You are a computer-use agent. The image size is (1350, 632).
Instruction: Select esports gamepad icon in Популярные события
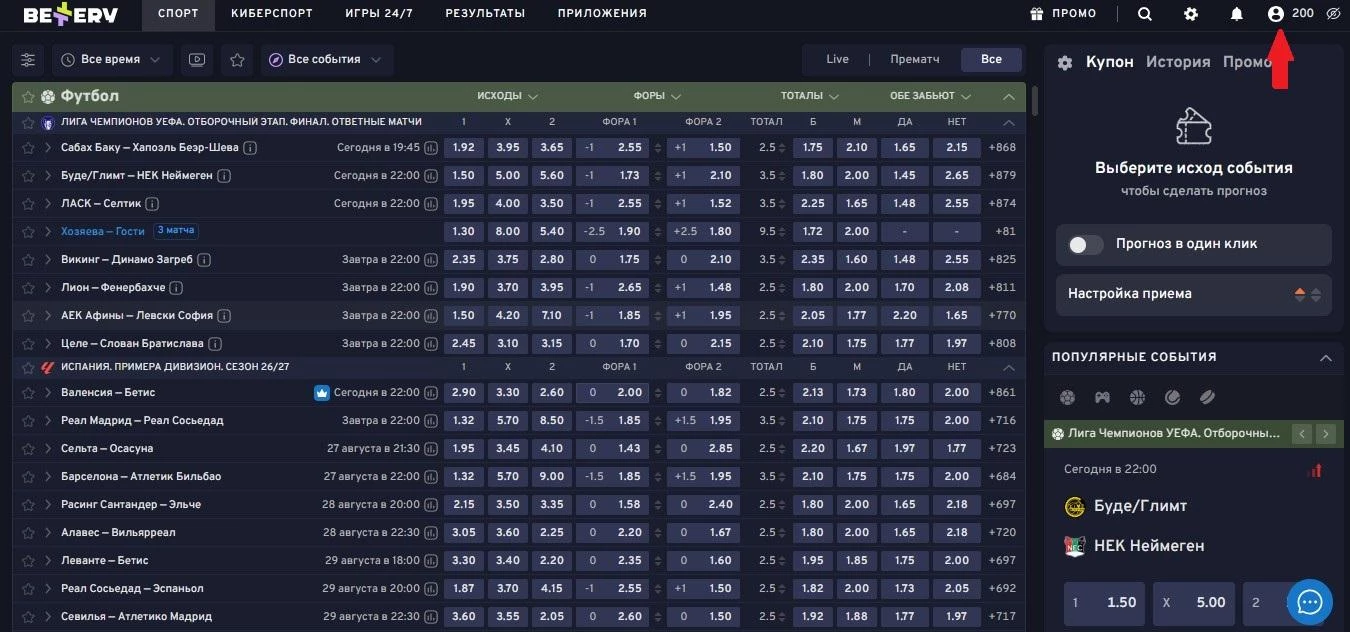1102,397
